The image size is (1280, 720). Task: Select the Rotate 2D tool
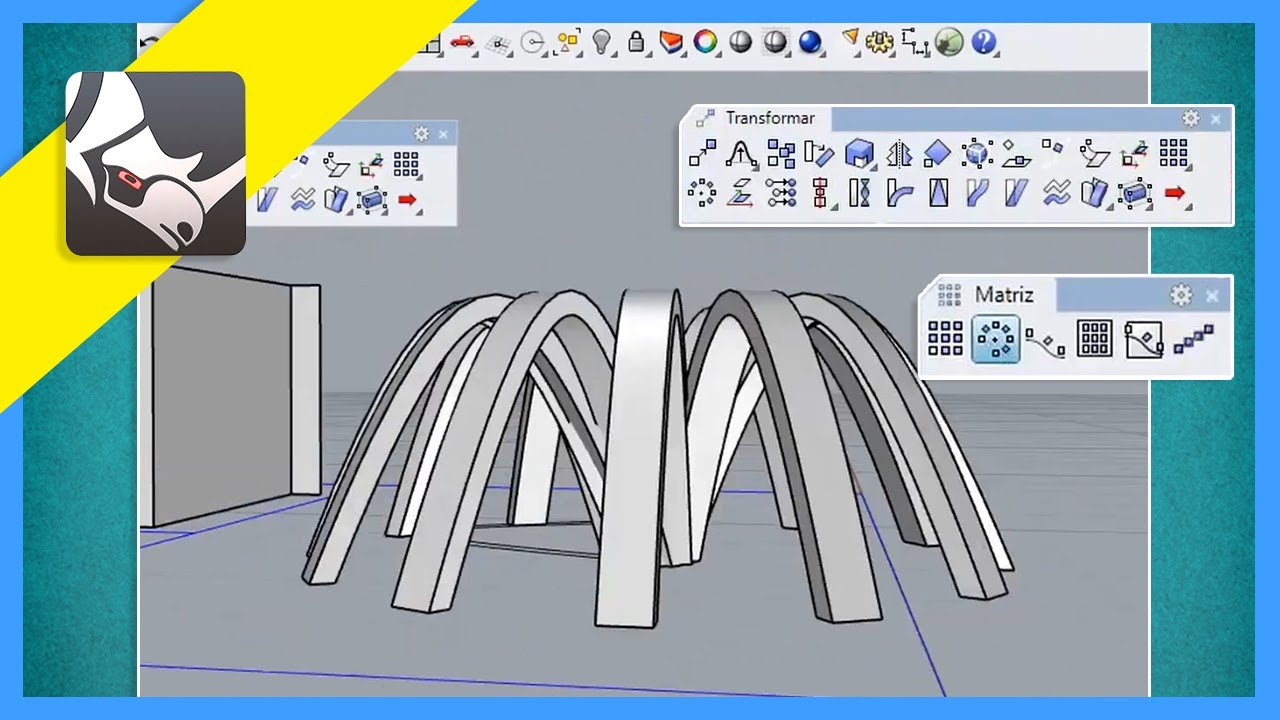click(x=819, y=153)
